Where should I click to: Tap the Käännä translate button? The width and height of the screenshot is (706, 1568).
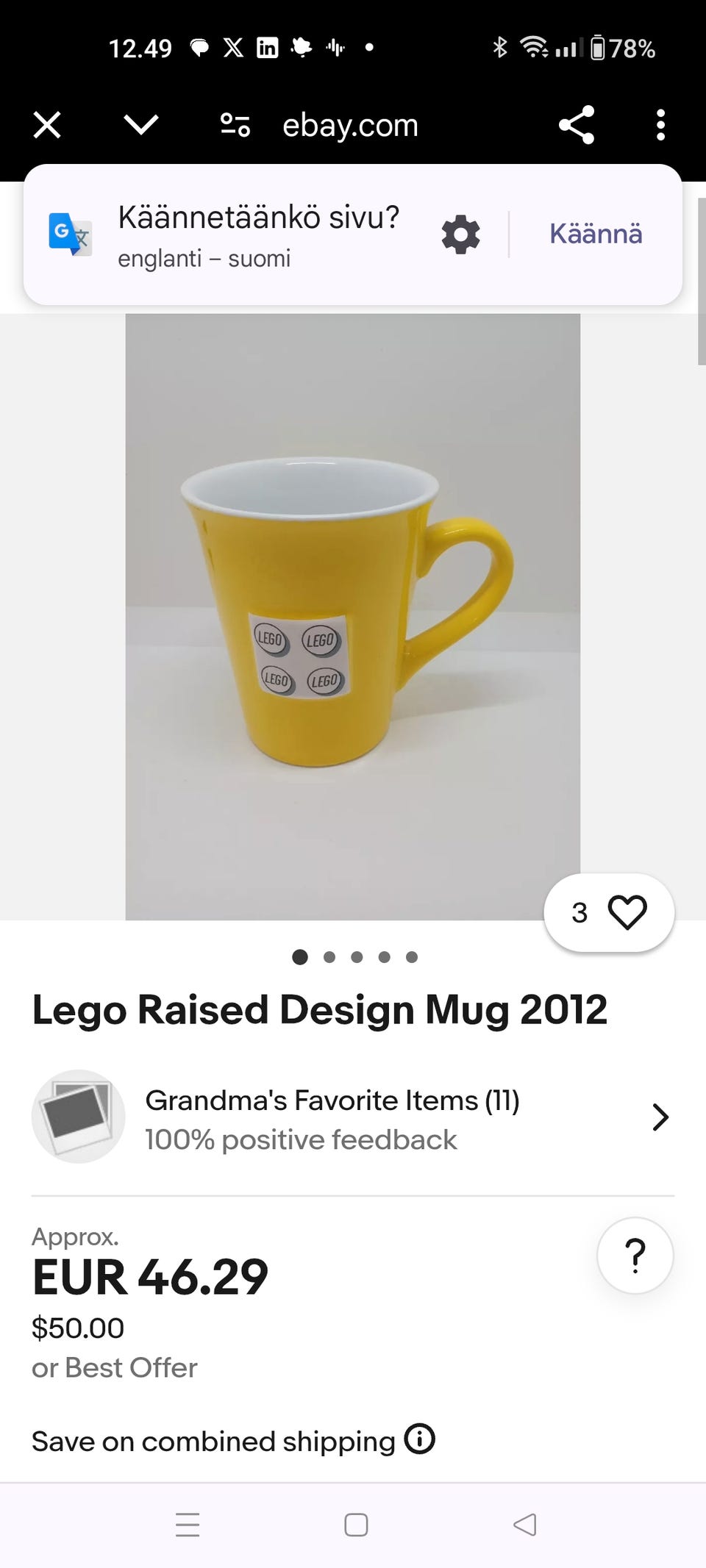pos(596,234)
